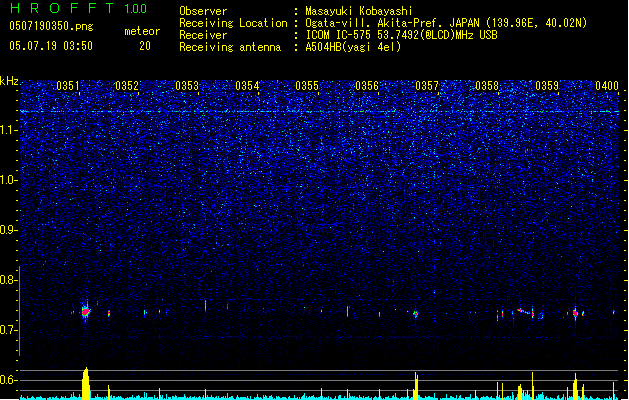This screenshot has width=629, height=400.
Task: Click the Receiving antenna label
Action: click(230, 47)
